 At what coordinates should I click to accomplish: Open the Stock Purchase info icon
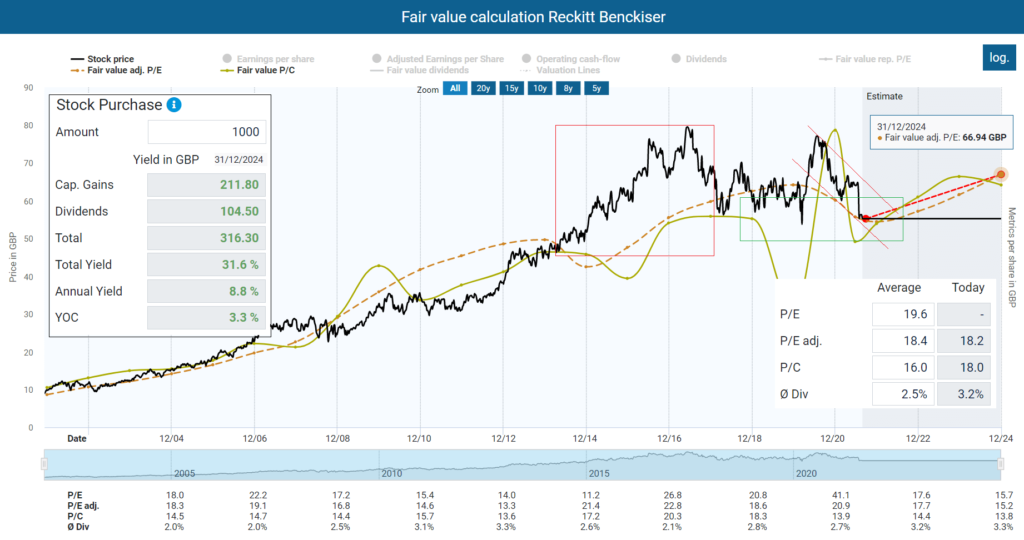pos(174,104)
